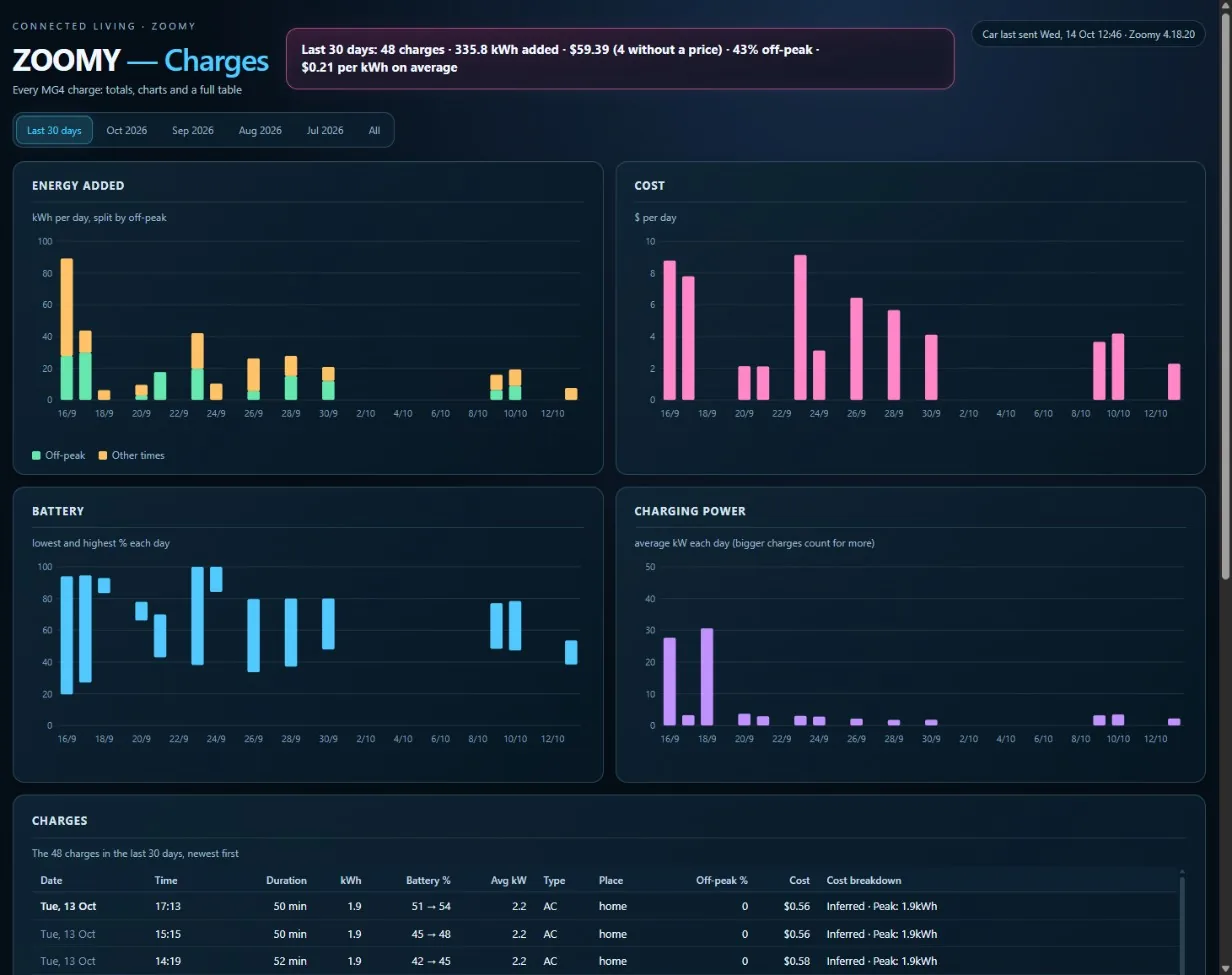
Task: Sort table by Time column header
Action: tap(166, 880)
